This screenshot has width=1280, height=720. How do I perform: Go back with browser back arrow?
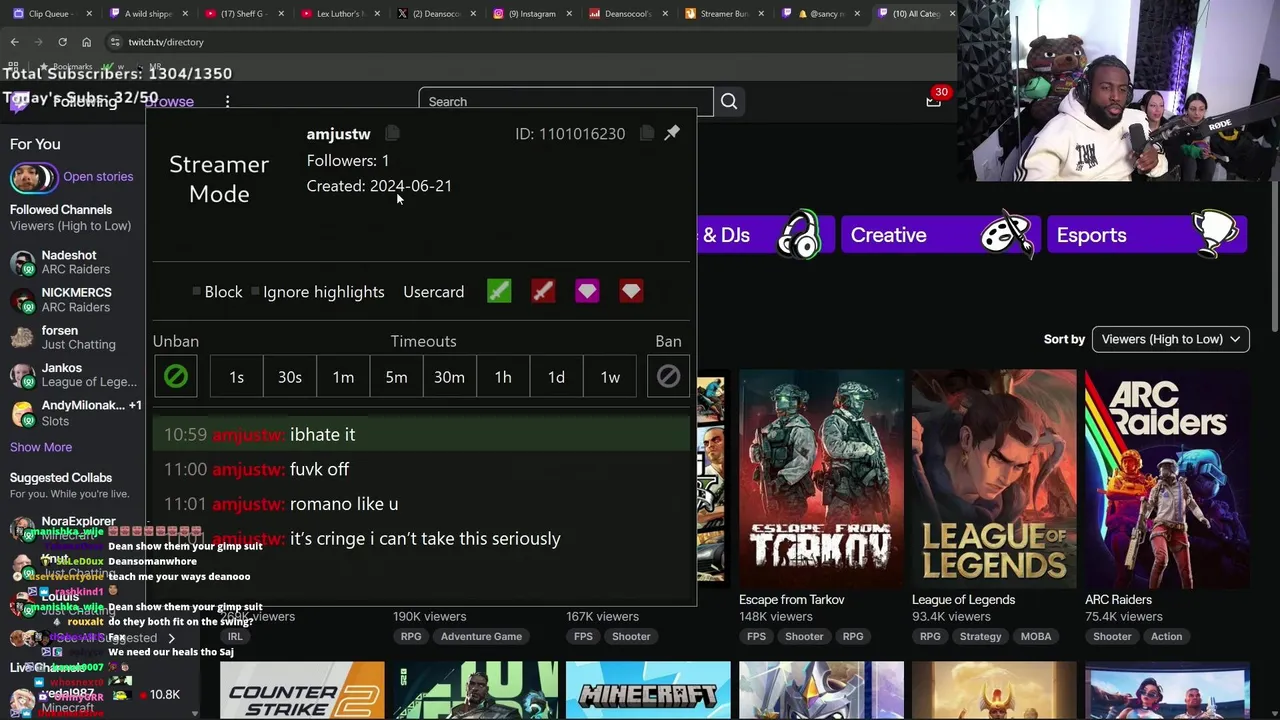pyautogui.click(x=14, y=42)
